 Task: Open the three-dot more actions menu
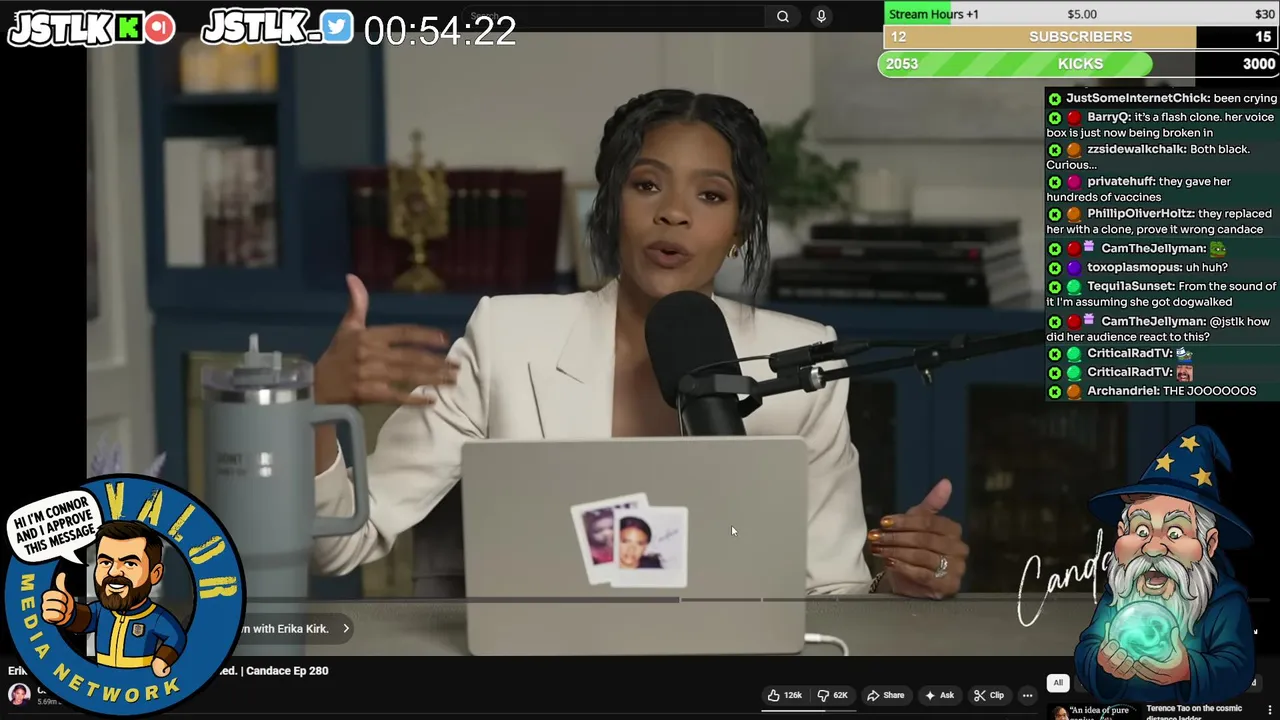(x=1027, y=695)
